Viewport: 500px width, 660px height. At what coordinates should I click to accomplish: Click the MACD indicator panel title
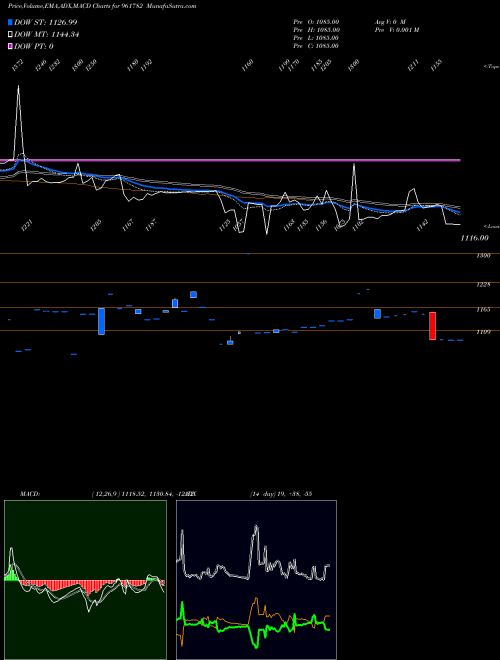tap(29, 494)
